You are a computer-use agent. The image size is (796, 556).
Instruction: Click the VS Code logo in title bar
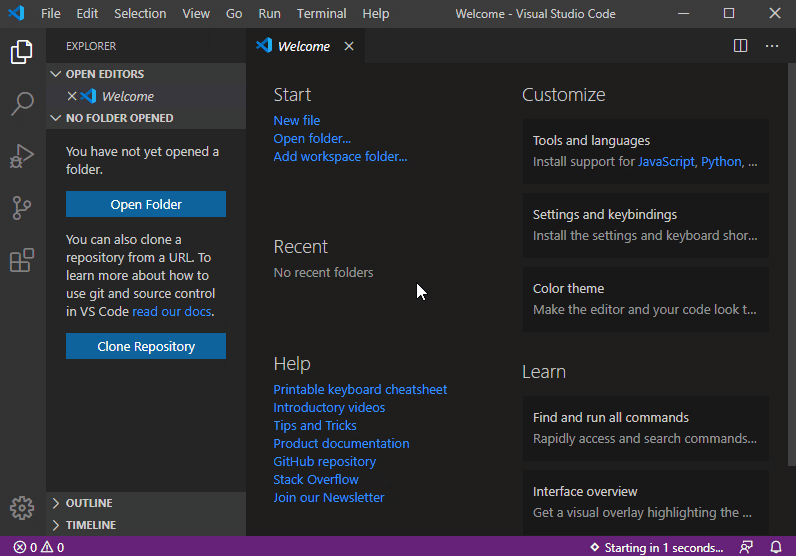click(16, 13)
